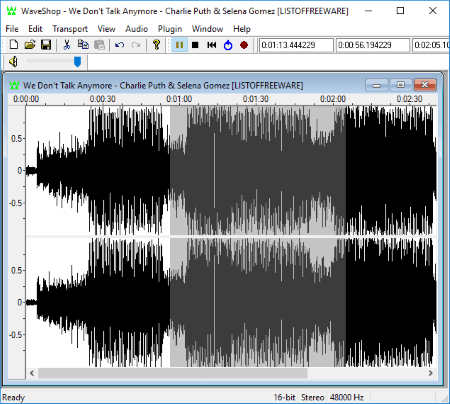Image resolution: width=450 pixels, height=404 pixels.
Task: Undo the last edit
Action: pyautogui.click(x=119, y=45)
